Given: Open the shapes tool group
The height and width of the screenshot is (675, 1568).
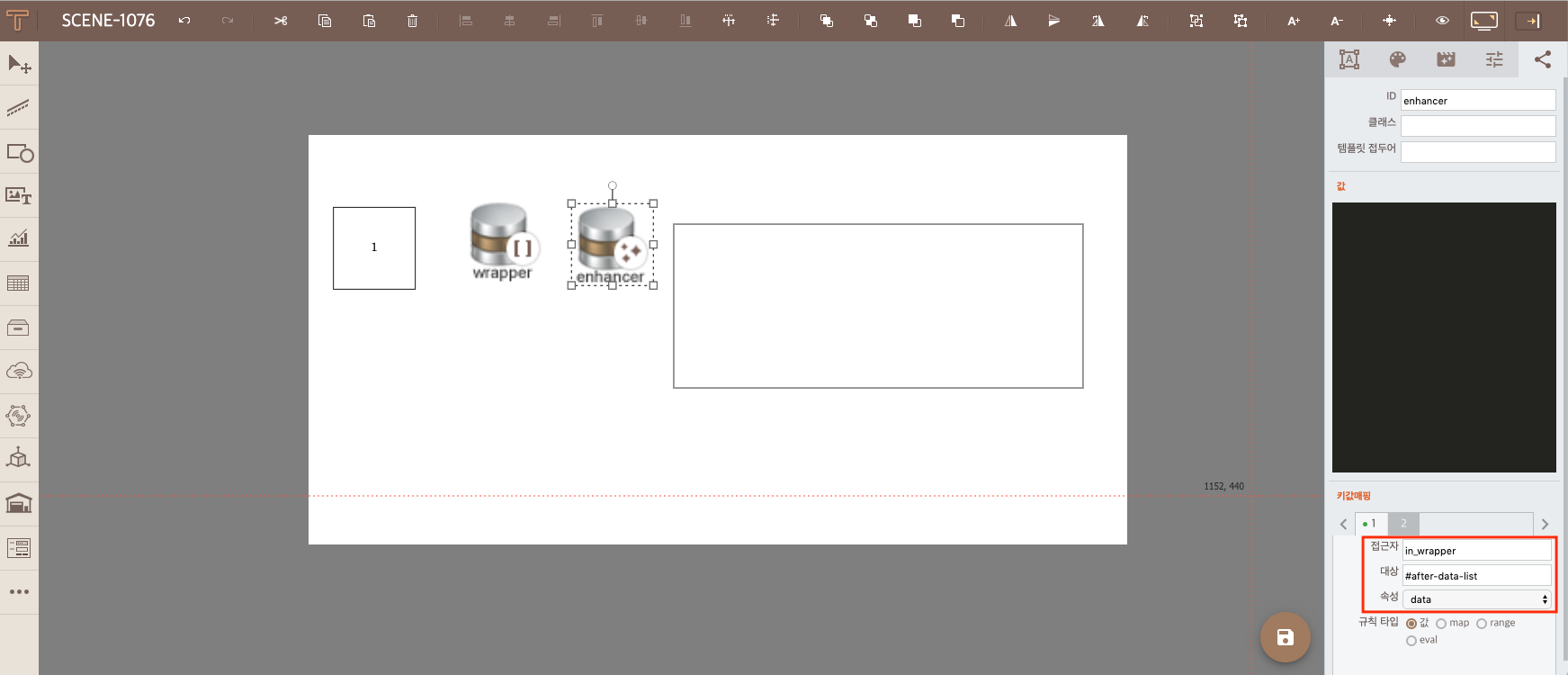Looking at the screenshot, I should pos(19,153).
